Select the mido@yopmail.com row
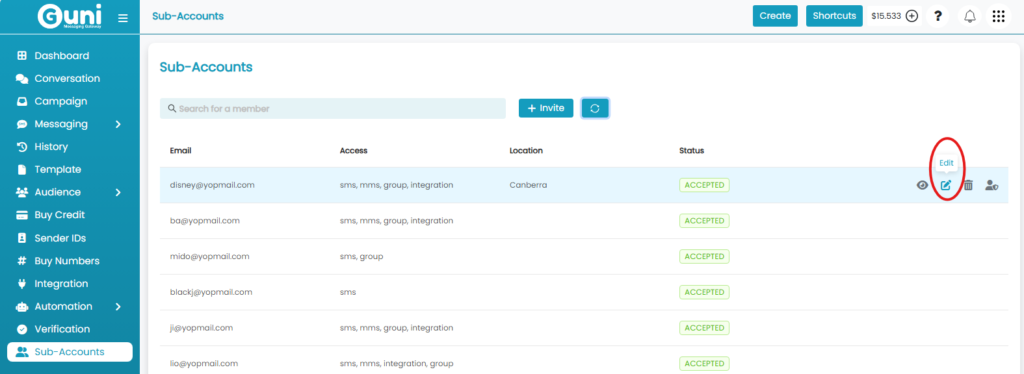1024x374 pixels. point(584,257)
